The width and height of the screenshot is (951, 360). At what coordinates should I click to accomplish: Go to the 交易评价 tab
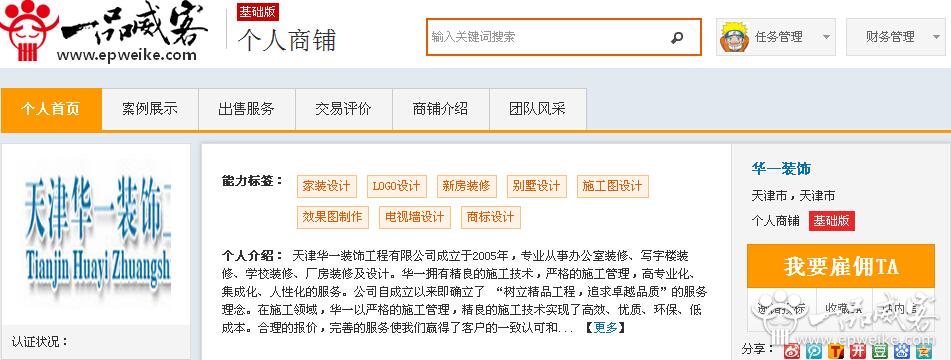[x=344, y=110]
